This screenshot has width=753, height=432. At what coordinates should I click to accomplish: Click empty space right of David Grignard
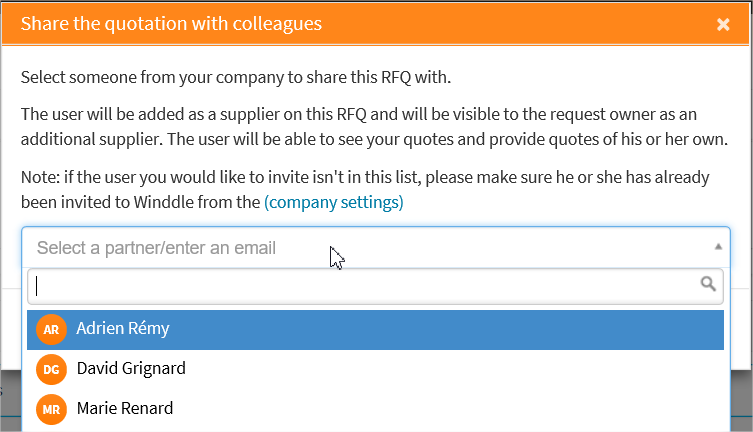pos(450,369)
